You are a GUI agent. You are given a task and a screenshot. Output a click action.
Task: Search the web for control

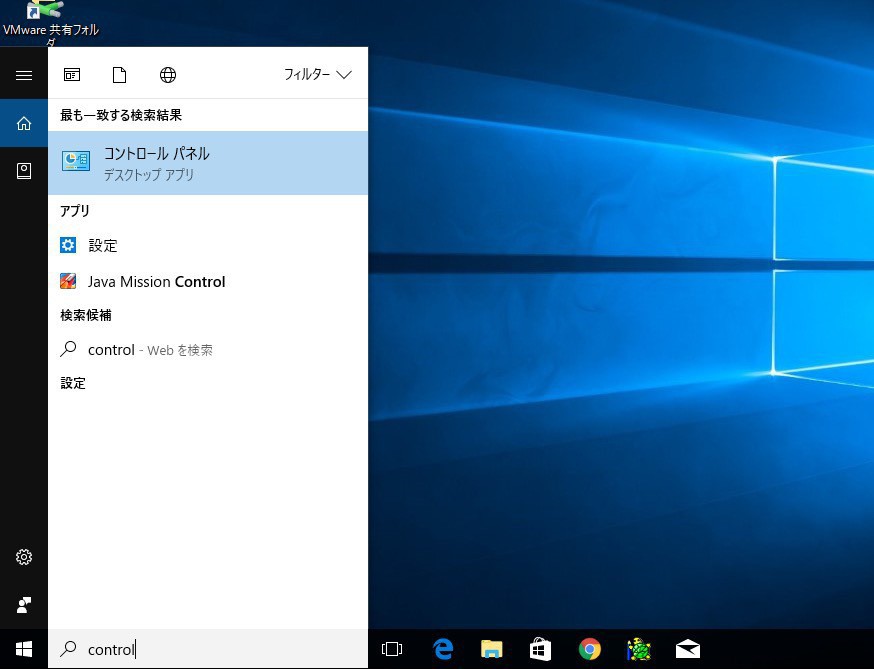point(150,350)
